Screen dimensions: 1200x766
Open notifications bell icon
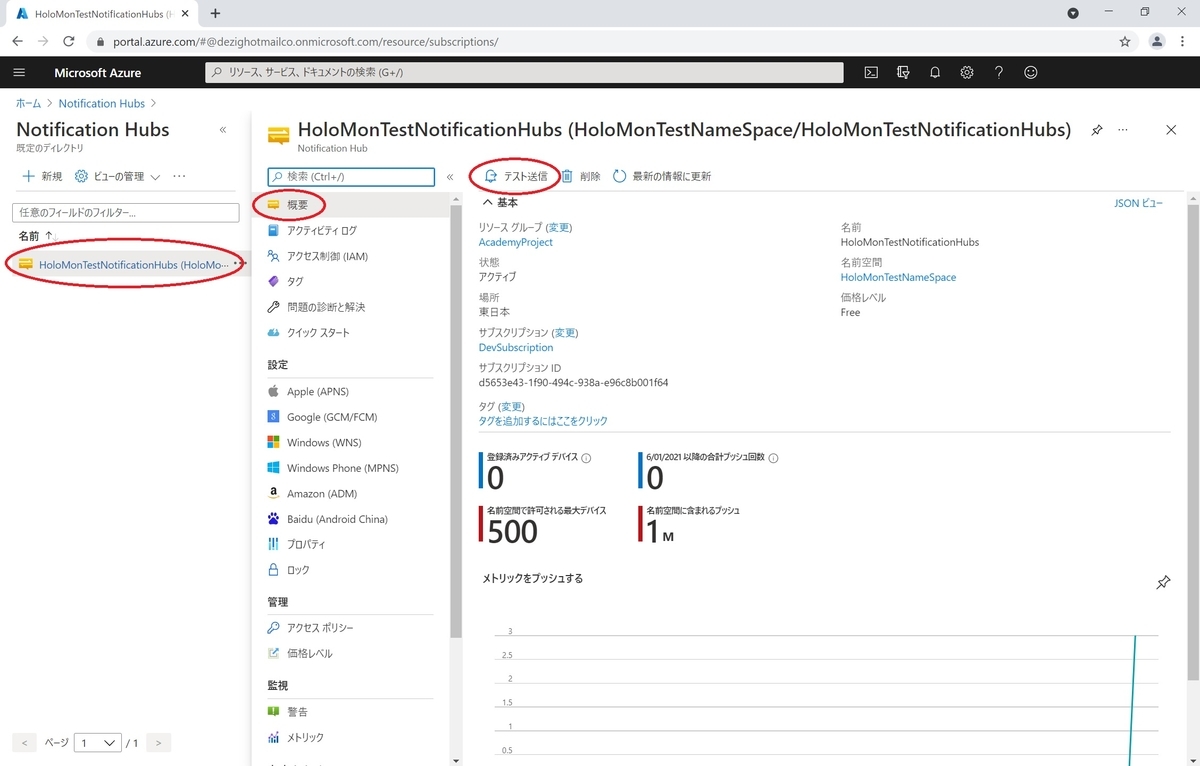[935, 72]
